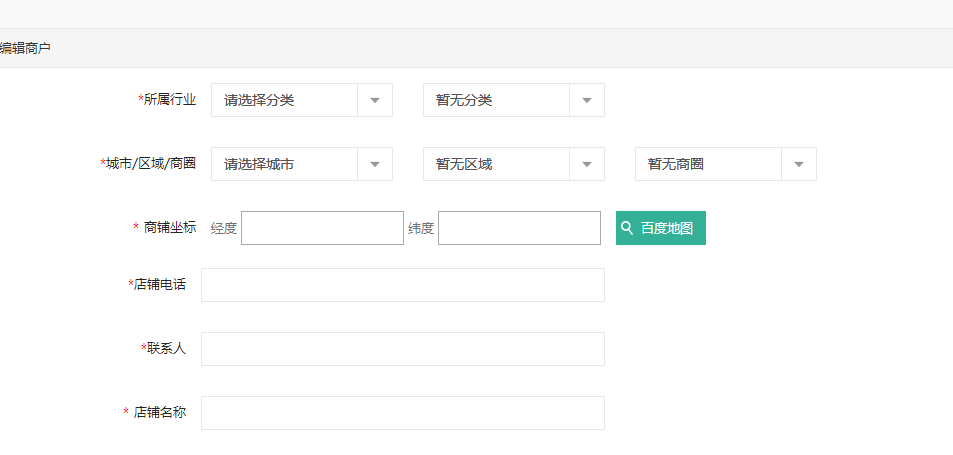Open the 百度地图 map picker
Viewport: 953px width, 455px height.
coord(661,228)
